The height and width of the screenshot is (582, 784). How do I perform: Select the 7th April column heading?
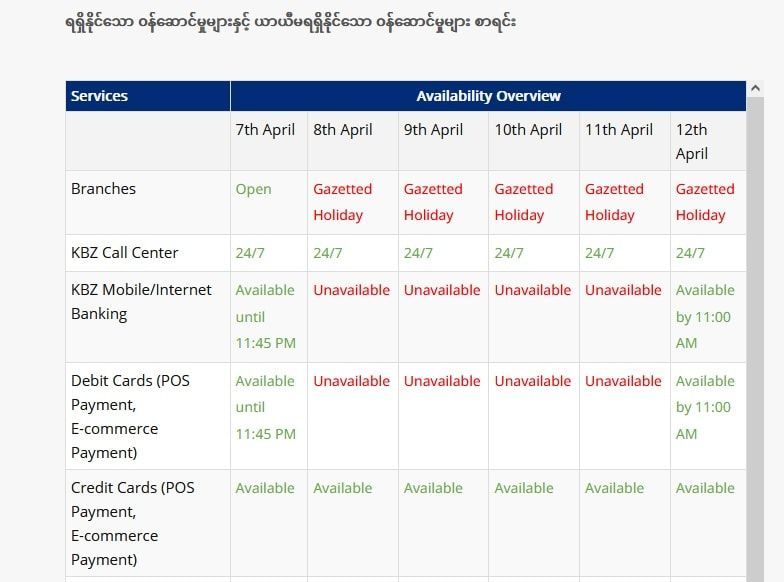click(x=265, y=130)
